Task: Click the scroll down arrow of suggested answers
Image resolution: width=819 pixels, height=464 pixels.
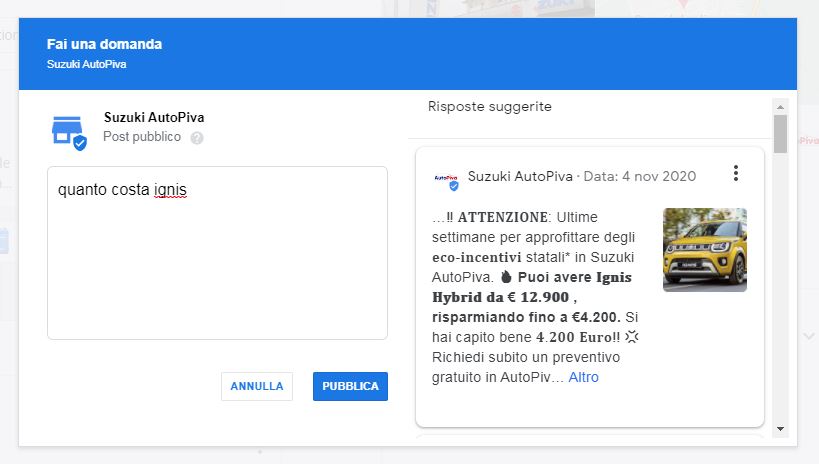Action: [x=781, y=428]
